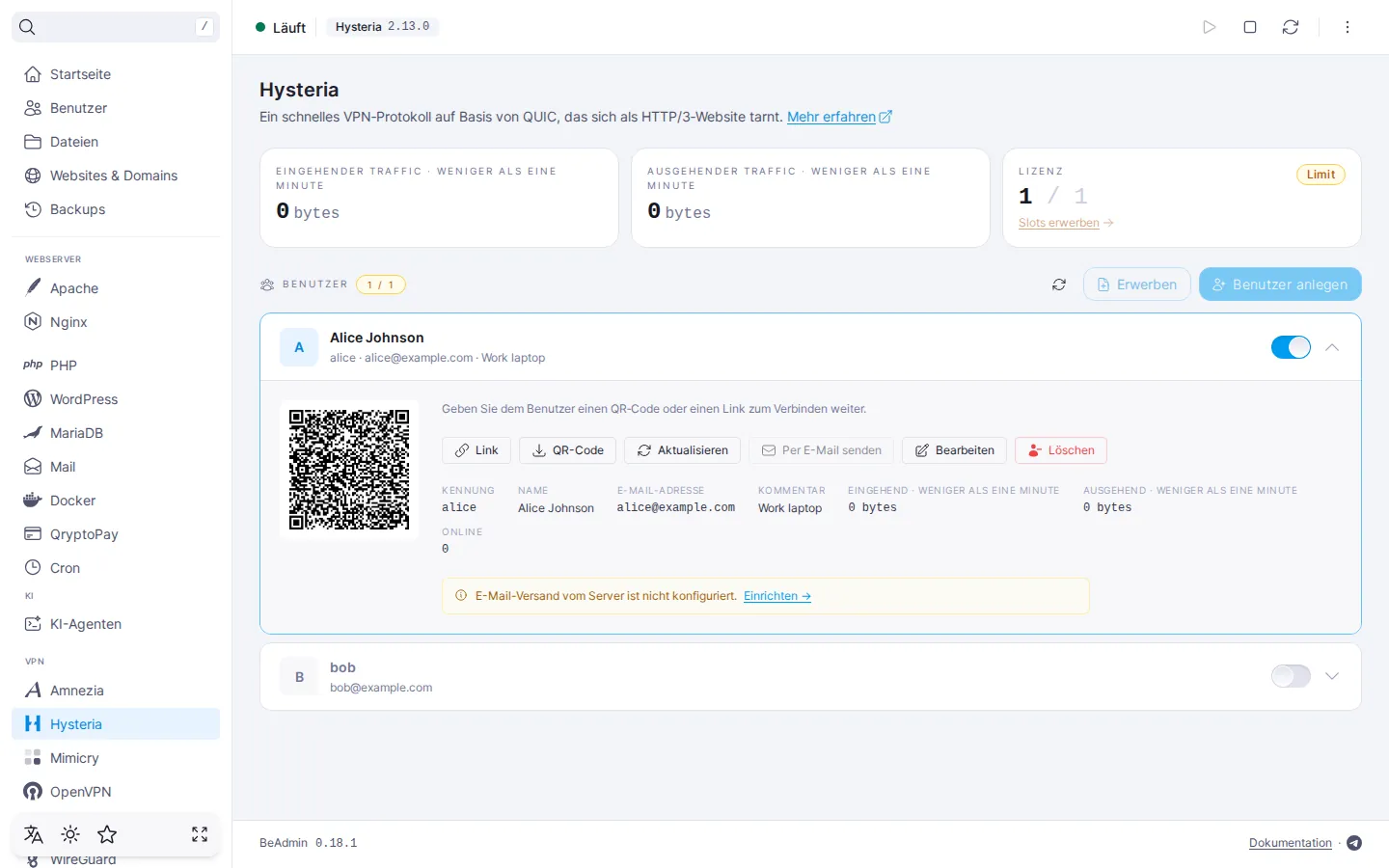Download Alice's QR-Code
The width and height of the screenshot is (1389, 868).
(567, 450)
